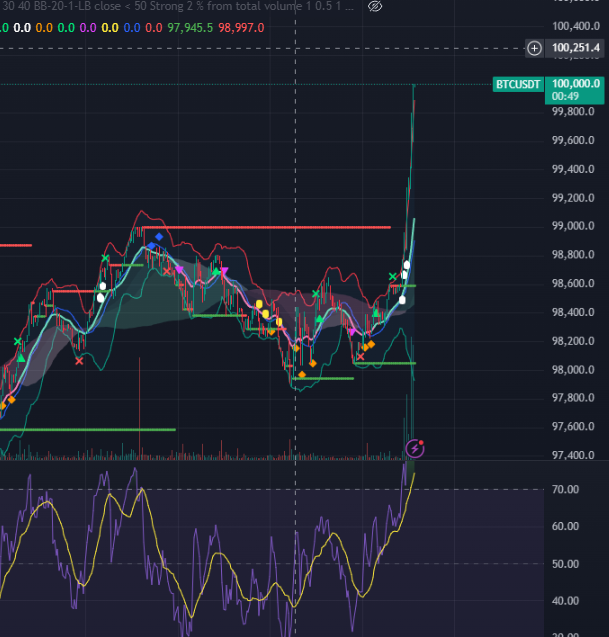
Task: Click the 40.00 oscillator axis label
Action: pyautogui.click(x=565, y=601)
